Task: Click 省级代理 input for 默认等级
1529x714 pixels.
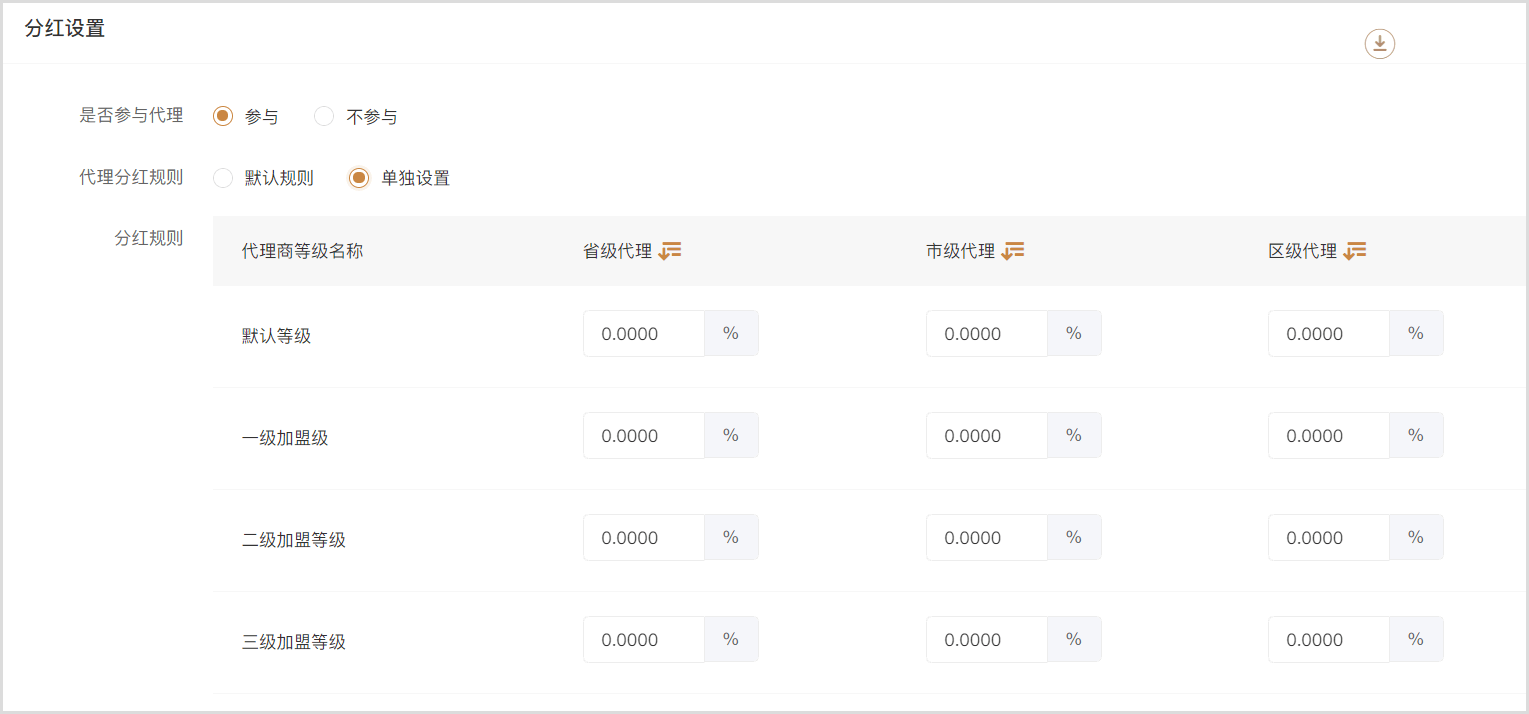Action: 644,334
